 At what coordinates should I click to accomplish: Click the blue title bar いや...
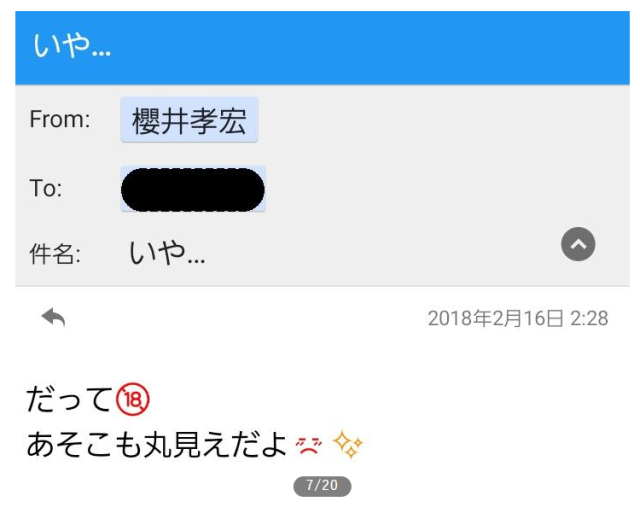(322, 48)
